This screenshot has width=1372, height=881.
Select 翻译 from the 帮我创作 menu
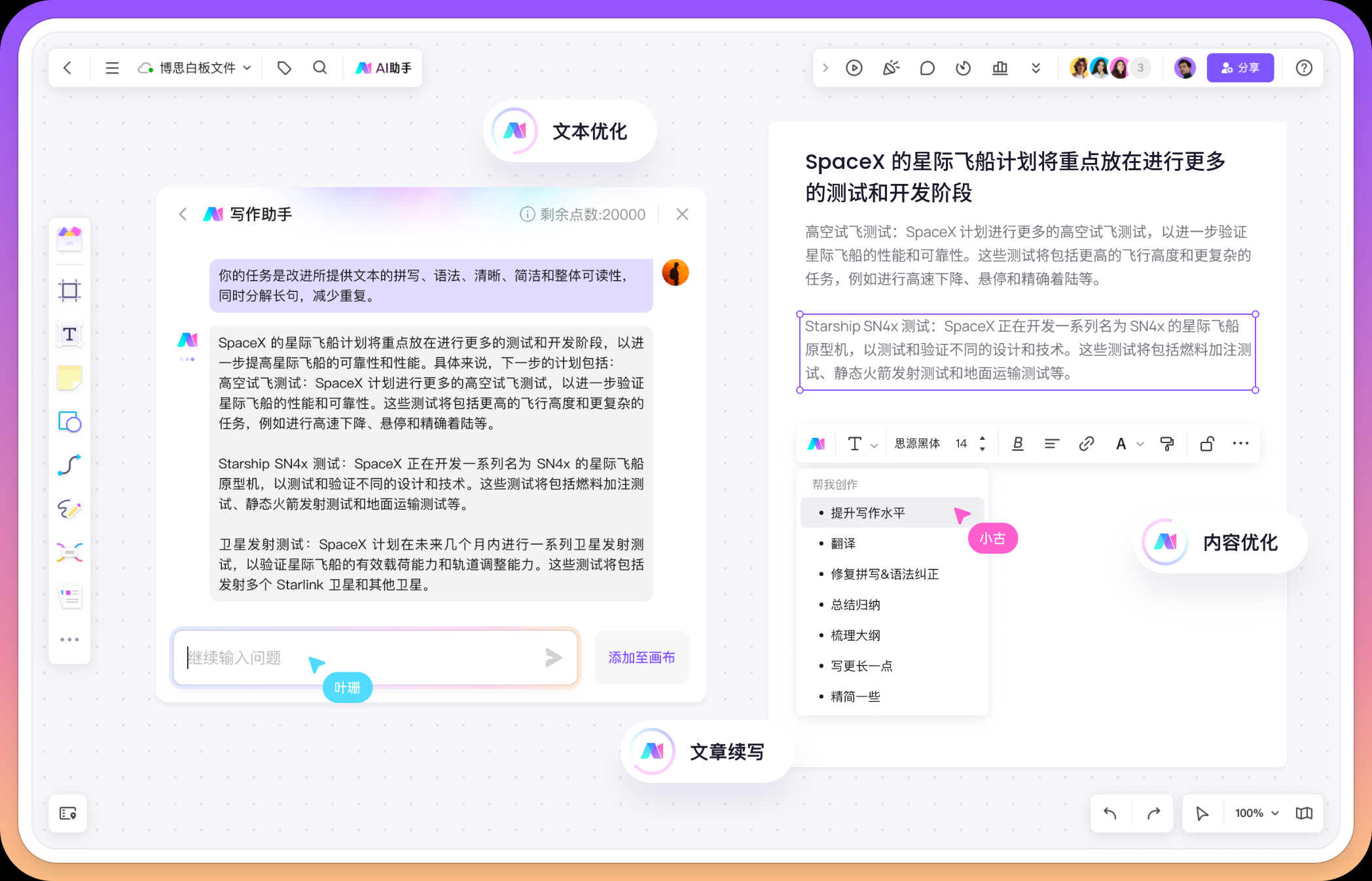(844, 543)
